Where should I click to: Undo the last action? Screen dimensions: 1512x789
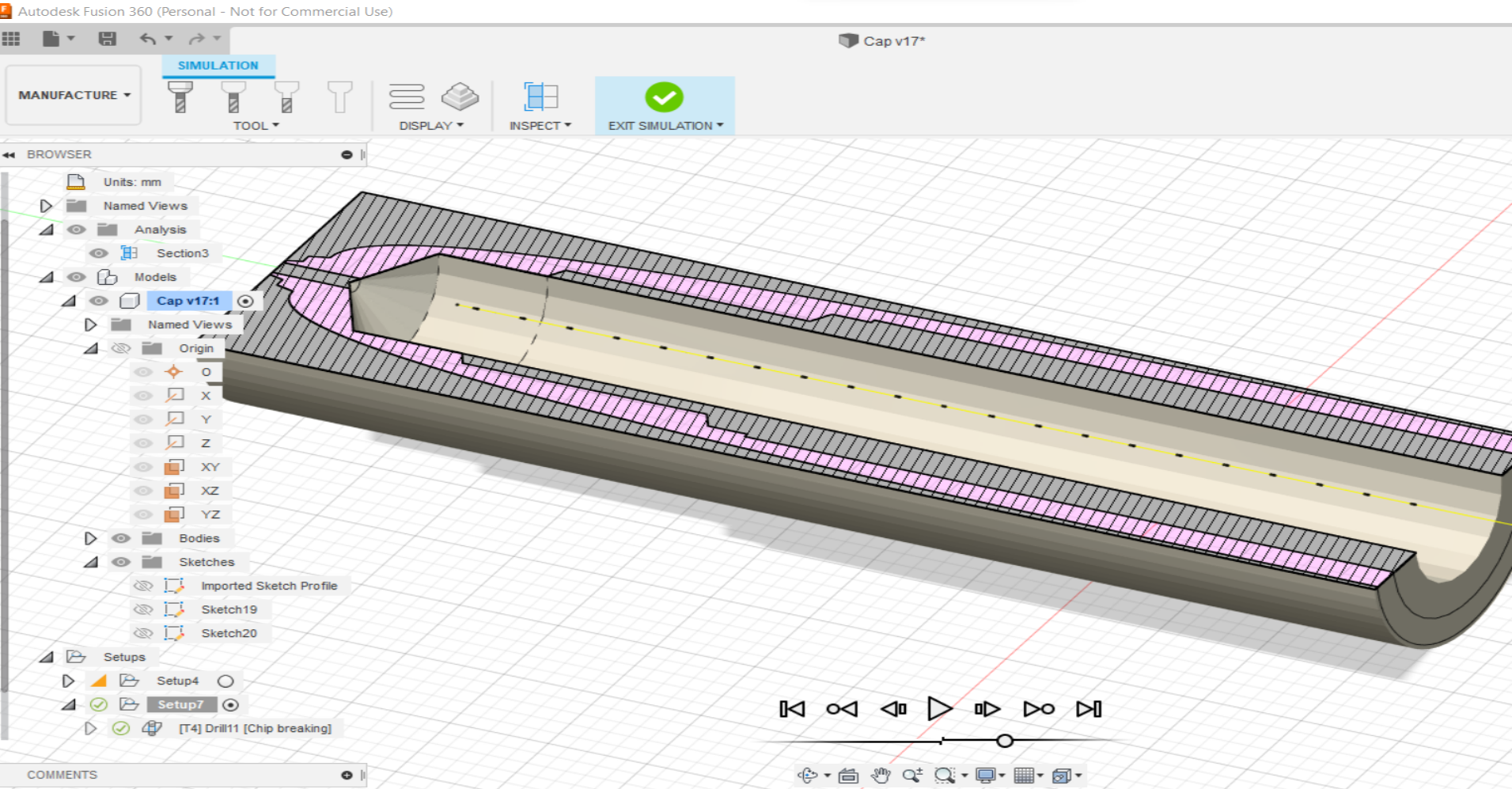click(148, 39)
